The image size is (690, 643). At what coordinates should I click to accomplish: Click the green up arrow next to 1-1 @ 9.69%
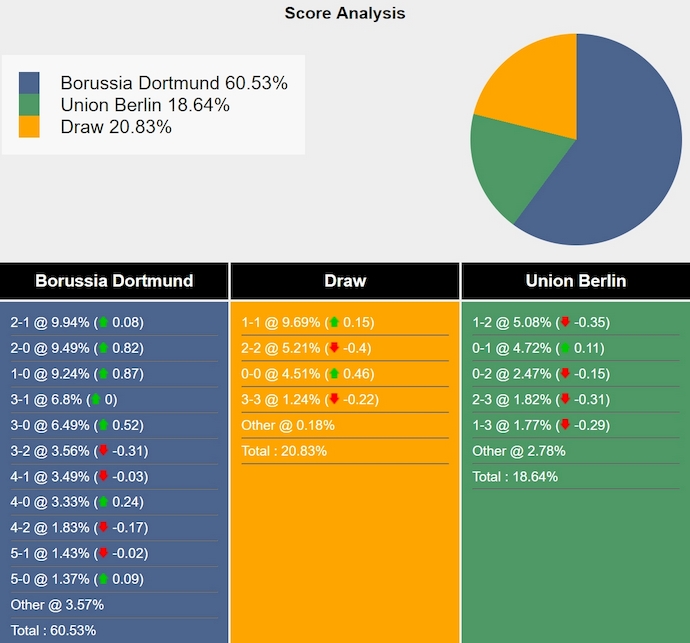334,323
